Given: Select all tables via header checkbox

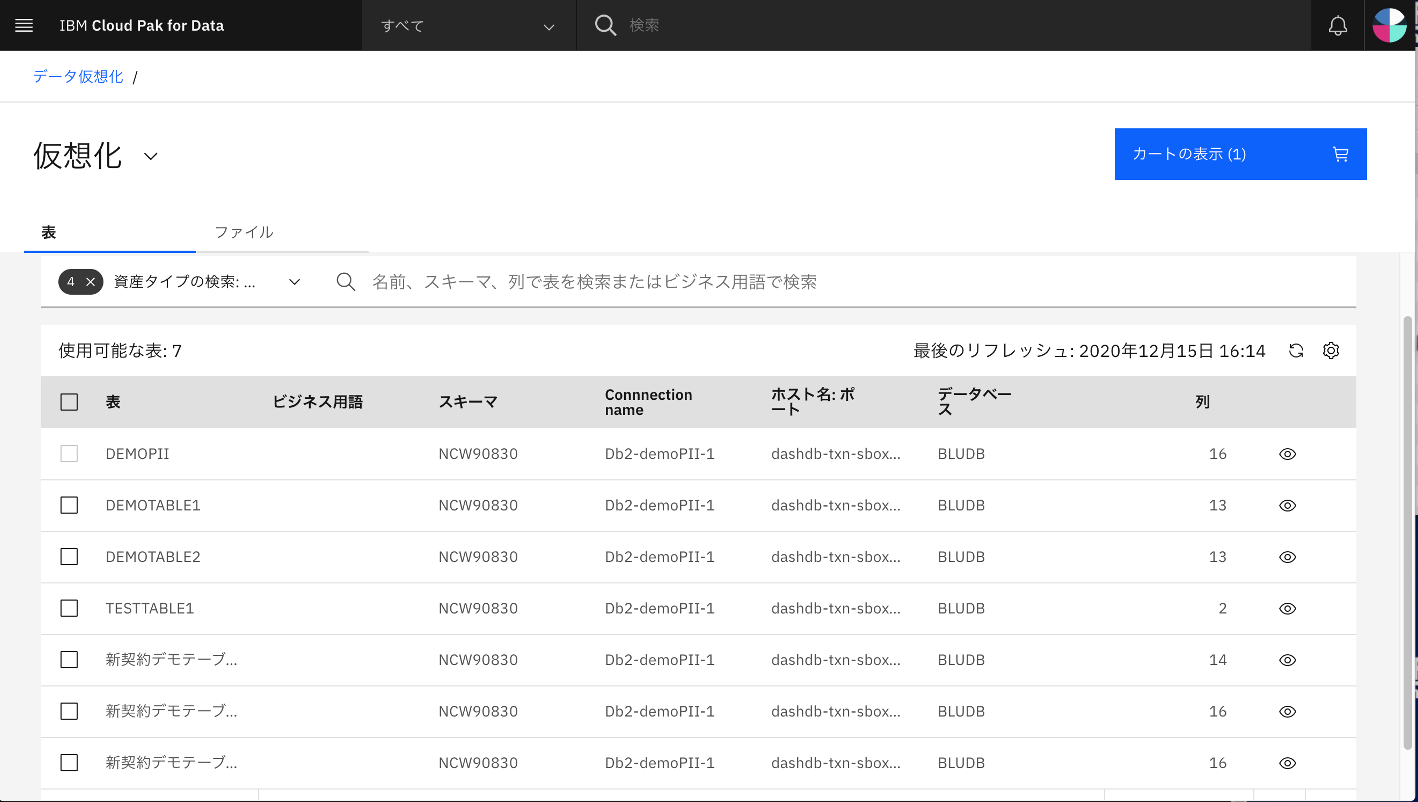Looking at the screenshot, I should 69,401.
